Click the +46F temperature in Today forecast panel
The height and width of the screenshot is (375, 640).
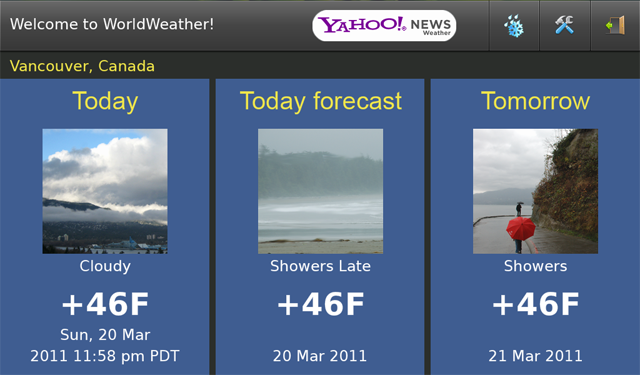320,304
